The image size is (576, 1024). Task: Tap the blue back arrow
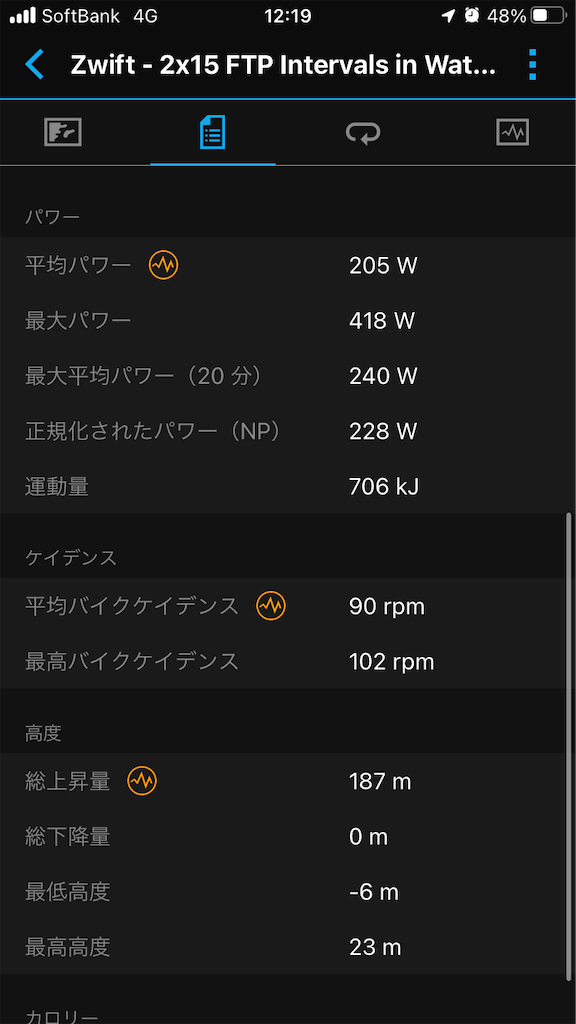[34, 65]
